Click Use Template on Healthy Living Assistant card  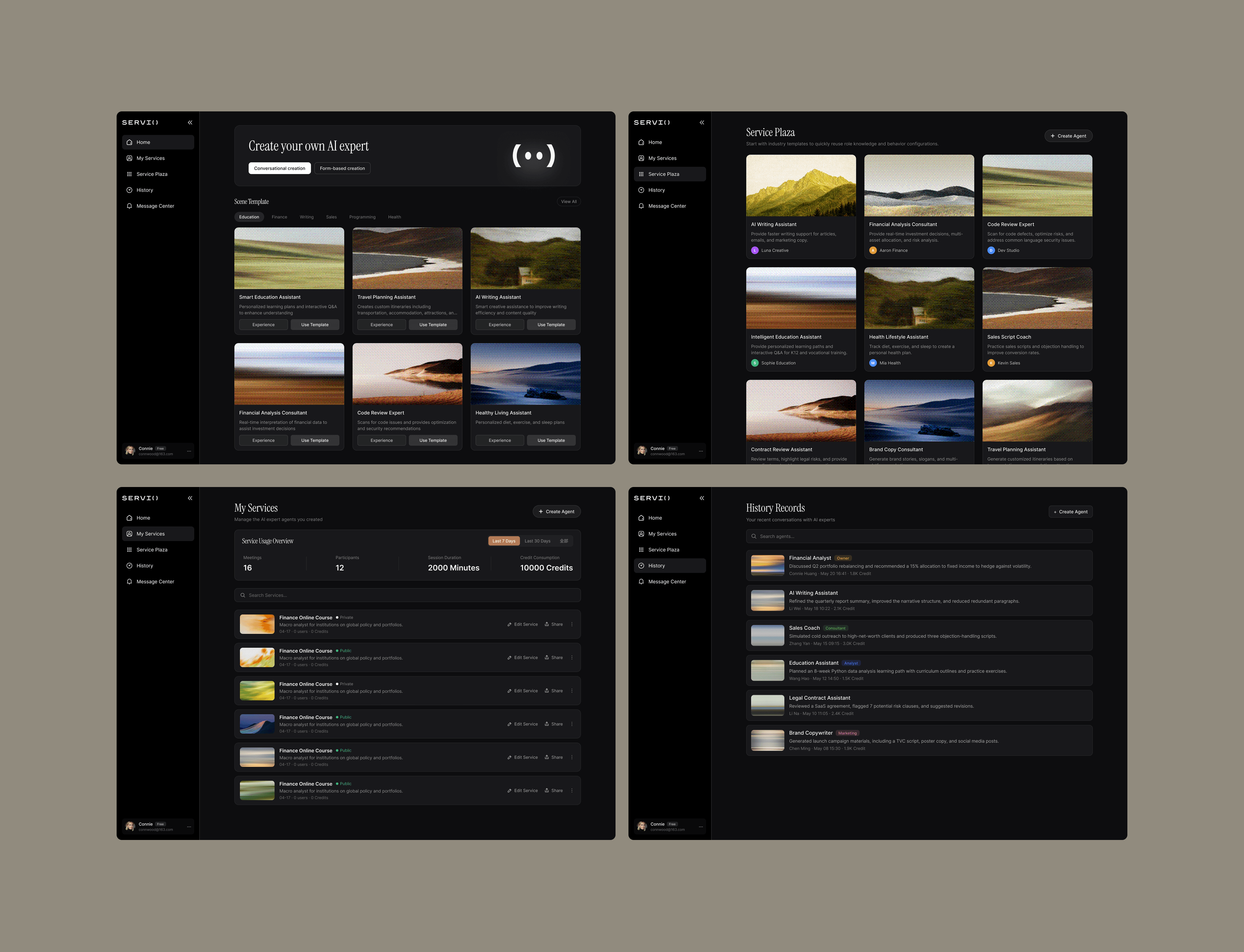[x=551, y=440]
